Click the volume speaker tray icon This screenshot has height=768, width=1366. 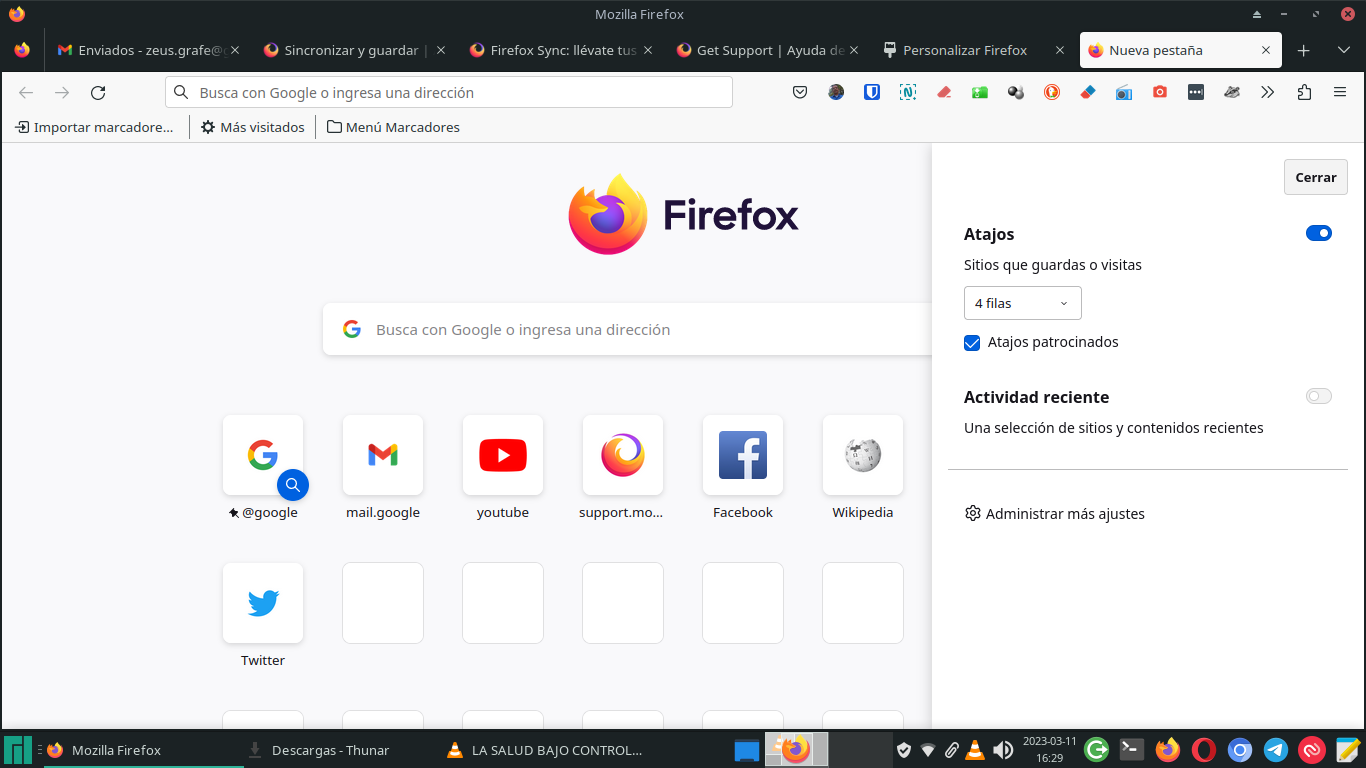(x=1002, y=749)
